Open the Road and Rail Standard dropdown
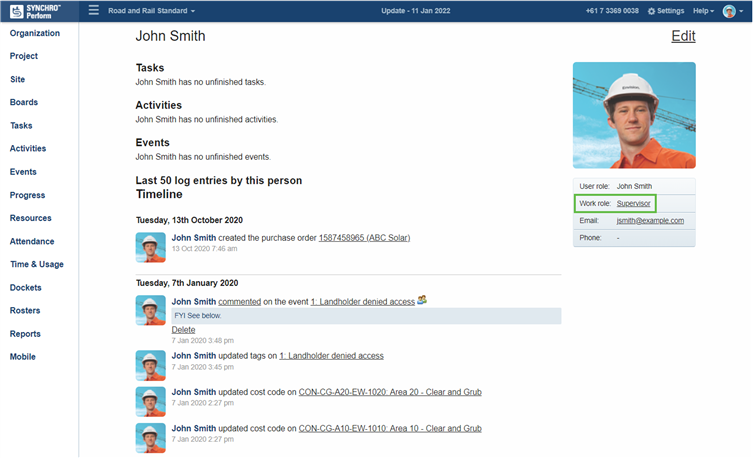The height and width of the screenshot is (458, 753). [x=151, y=11]
